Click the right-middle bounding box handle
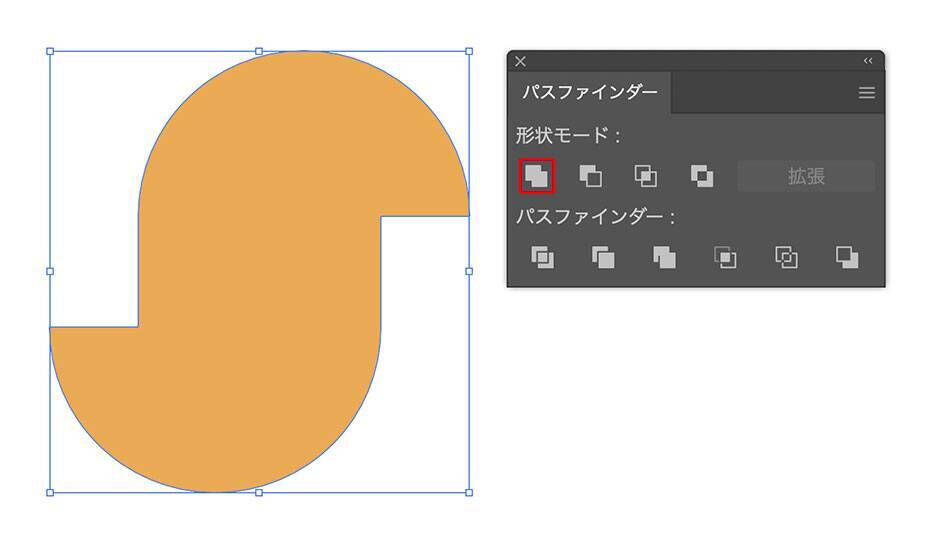 pos(469,271)
